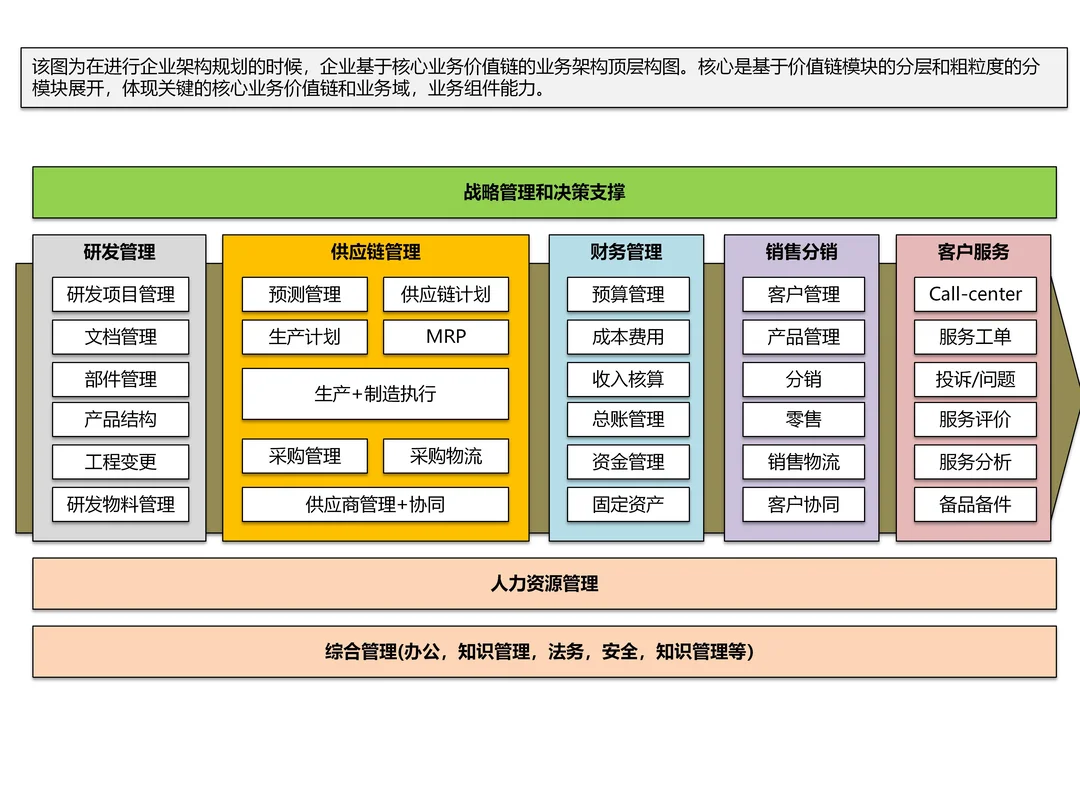Select the 研发项目管理 box
The image size is (1080, 810).
(x=121, y=295)
